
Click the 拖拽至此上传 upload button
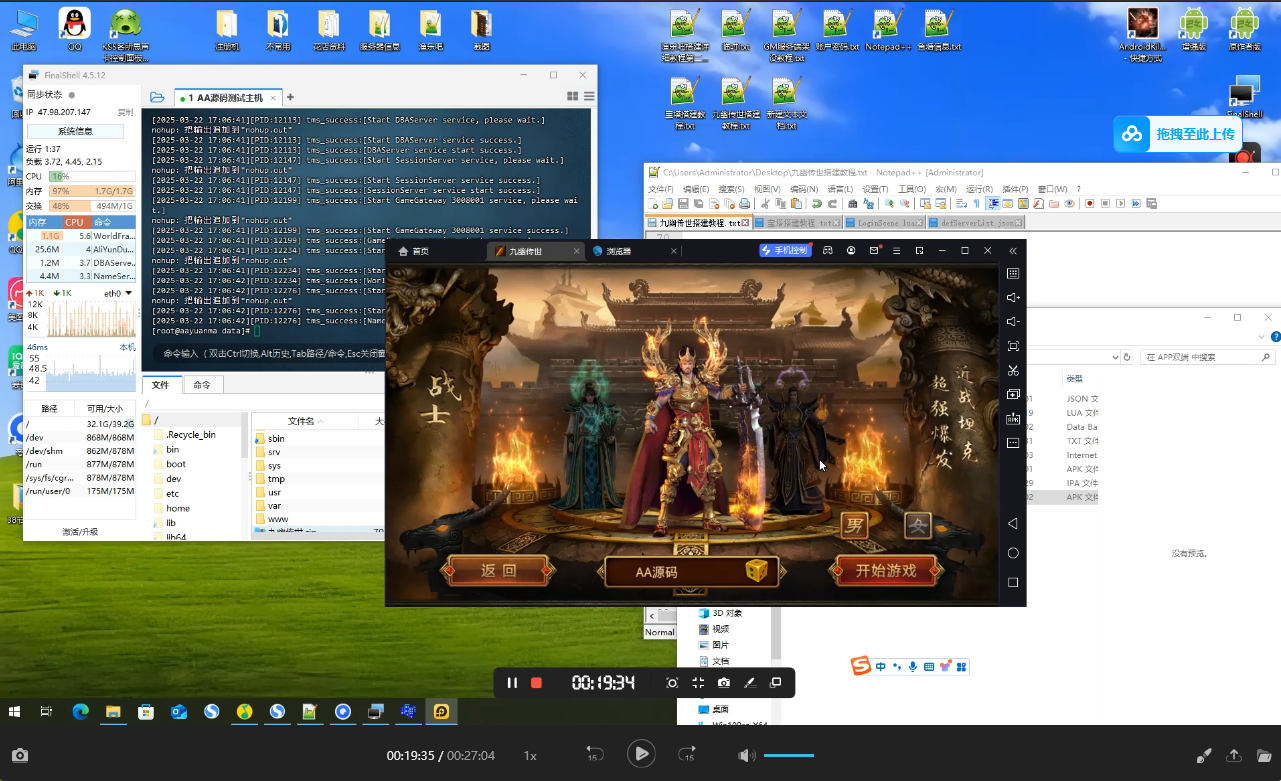[1180, 134]
